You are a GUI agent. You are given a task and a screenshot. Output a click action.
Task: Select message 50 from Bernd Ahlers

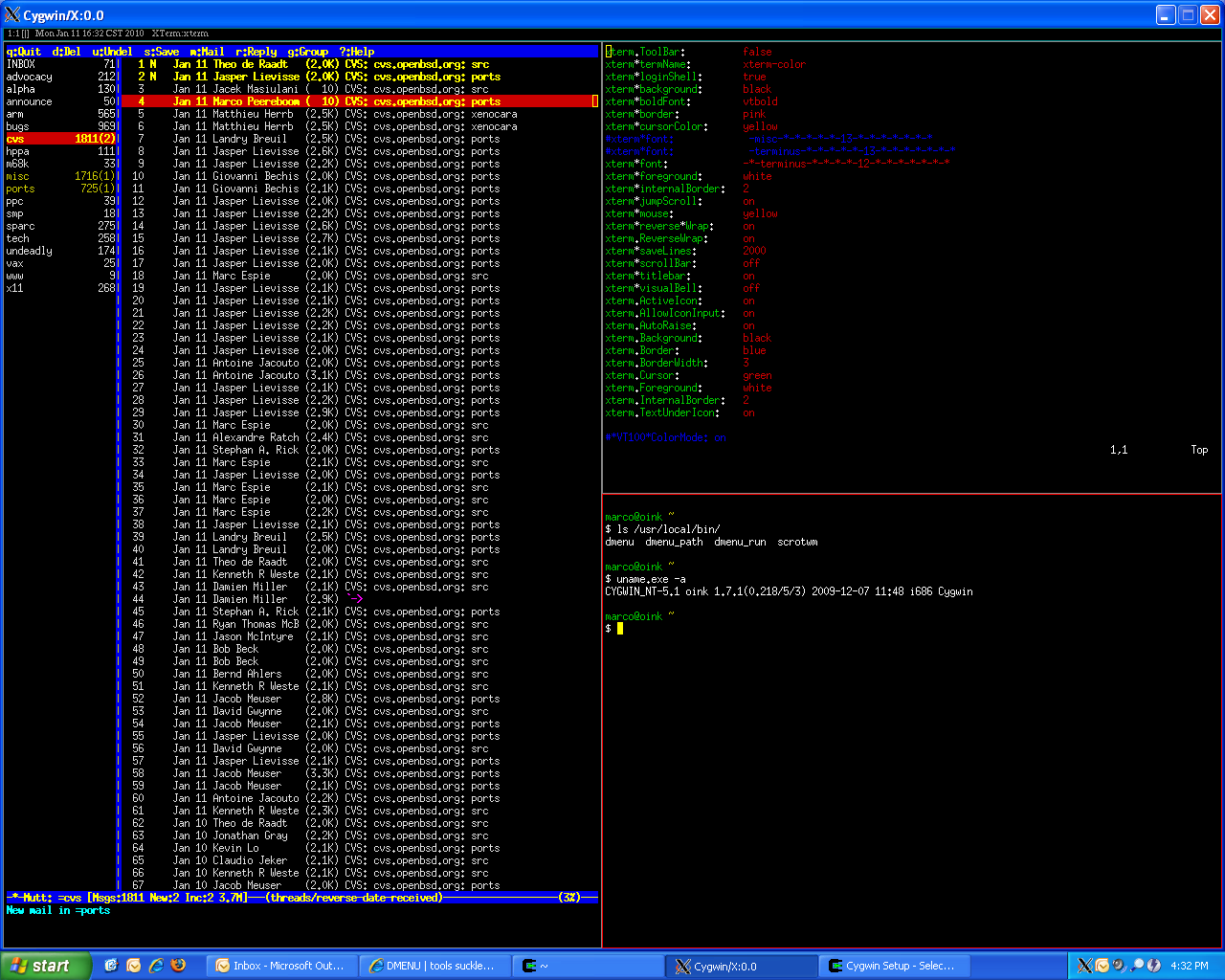point(360,674)
